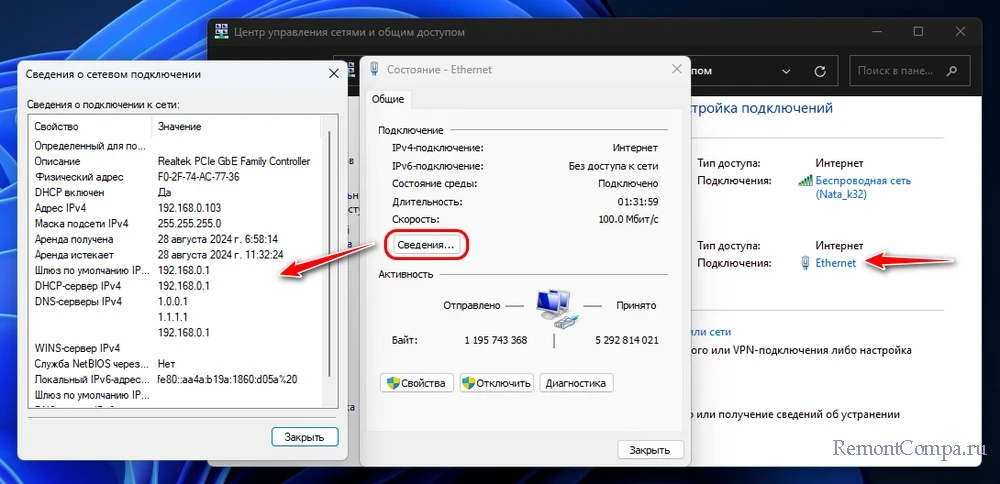Run Диагностика for Ethernet
This screenshot has width=1000, height=484.
pos(577,383)
